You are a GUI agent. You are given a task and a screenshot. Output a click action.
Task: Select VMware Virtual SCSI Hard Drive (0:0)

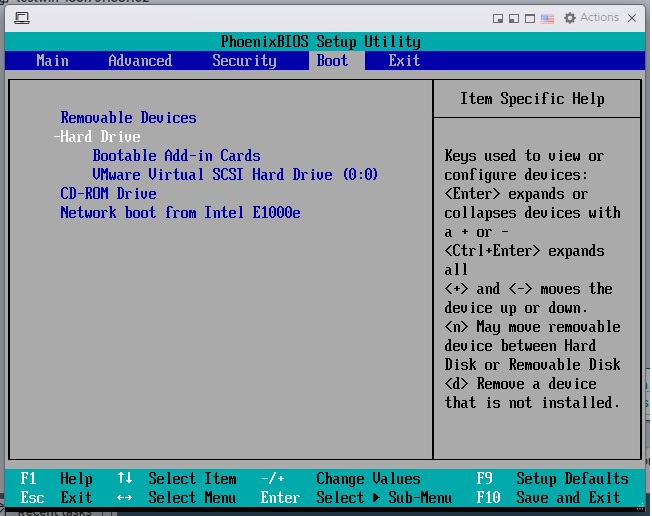[235, 175]
